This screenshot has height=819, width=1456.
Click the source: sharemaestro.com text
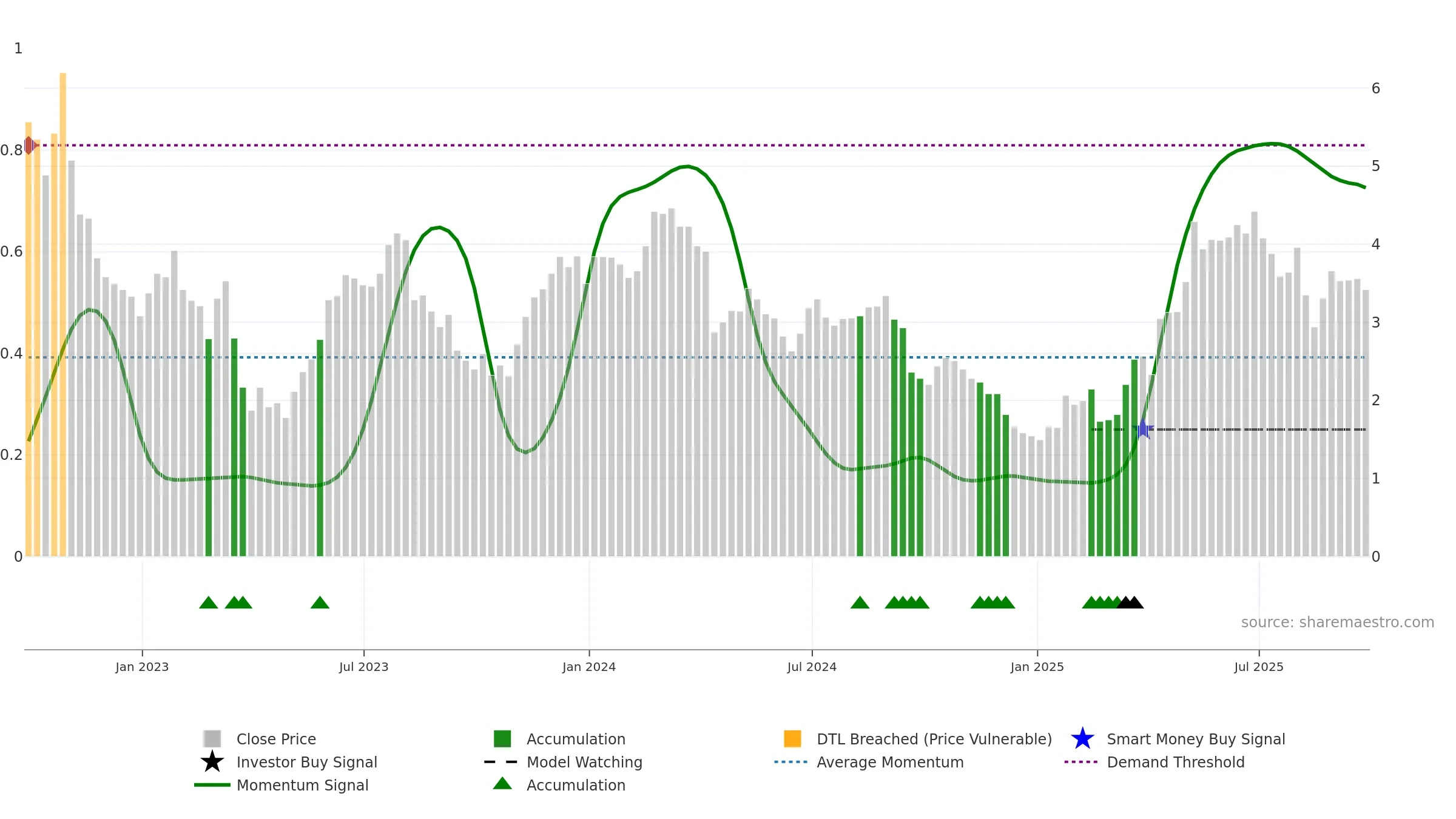coord(1338,622)
